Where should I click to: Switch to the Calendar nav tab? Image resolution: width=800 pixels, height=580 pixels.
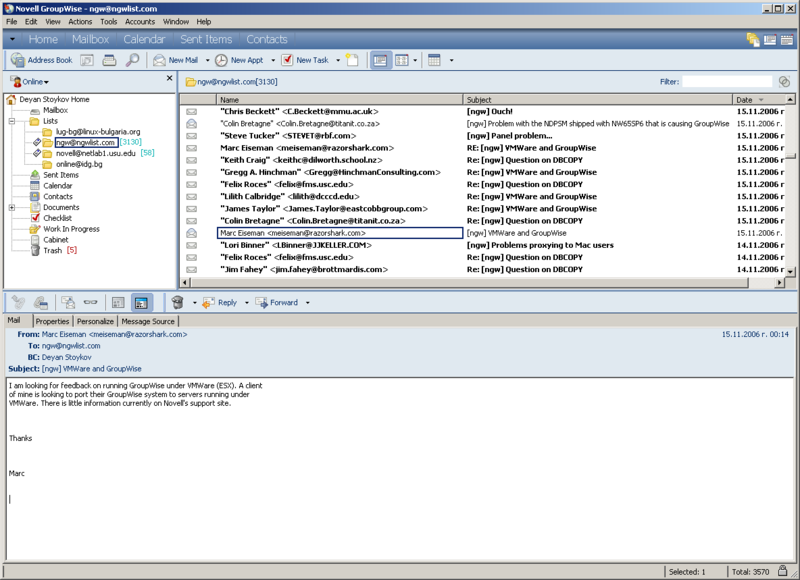tap(144, 39)
